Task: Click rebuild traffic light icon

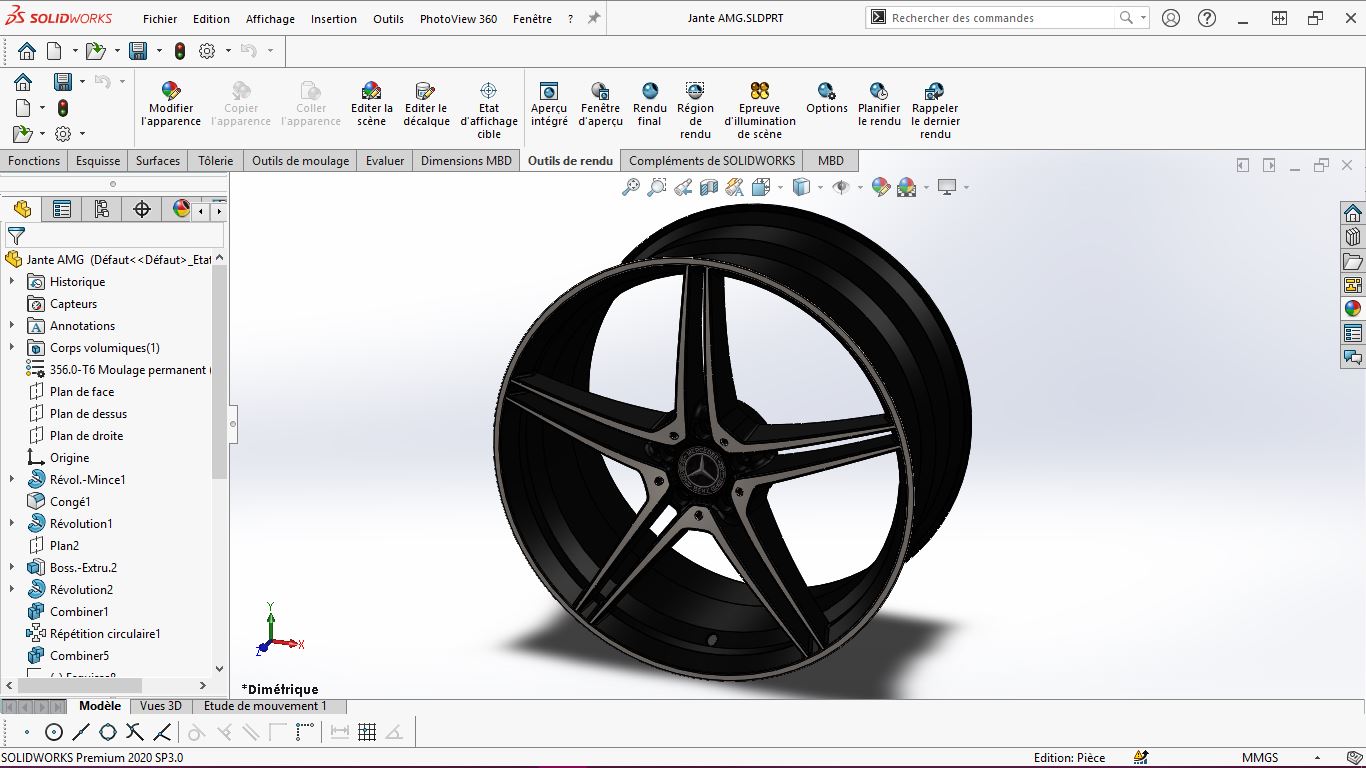Action: 180,51
